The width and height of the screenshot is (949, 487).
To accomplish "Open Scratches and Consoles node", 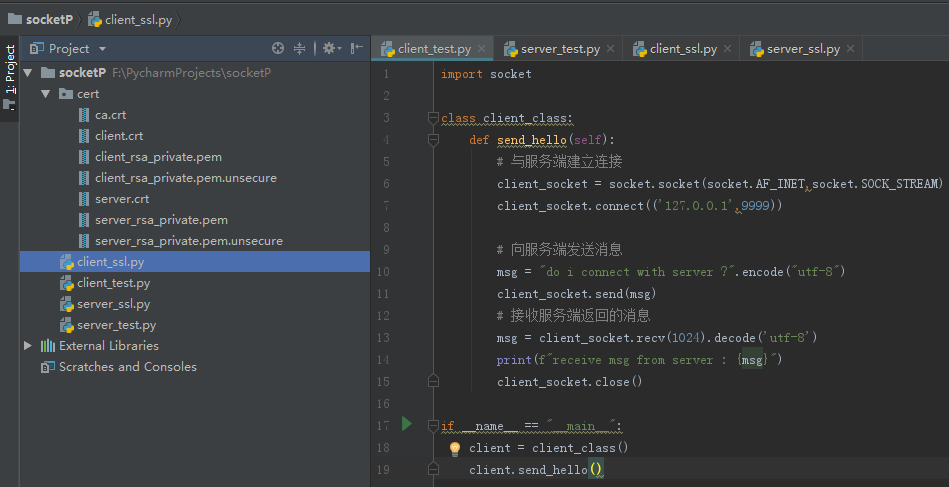I will [x=127, y=367].
